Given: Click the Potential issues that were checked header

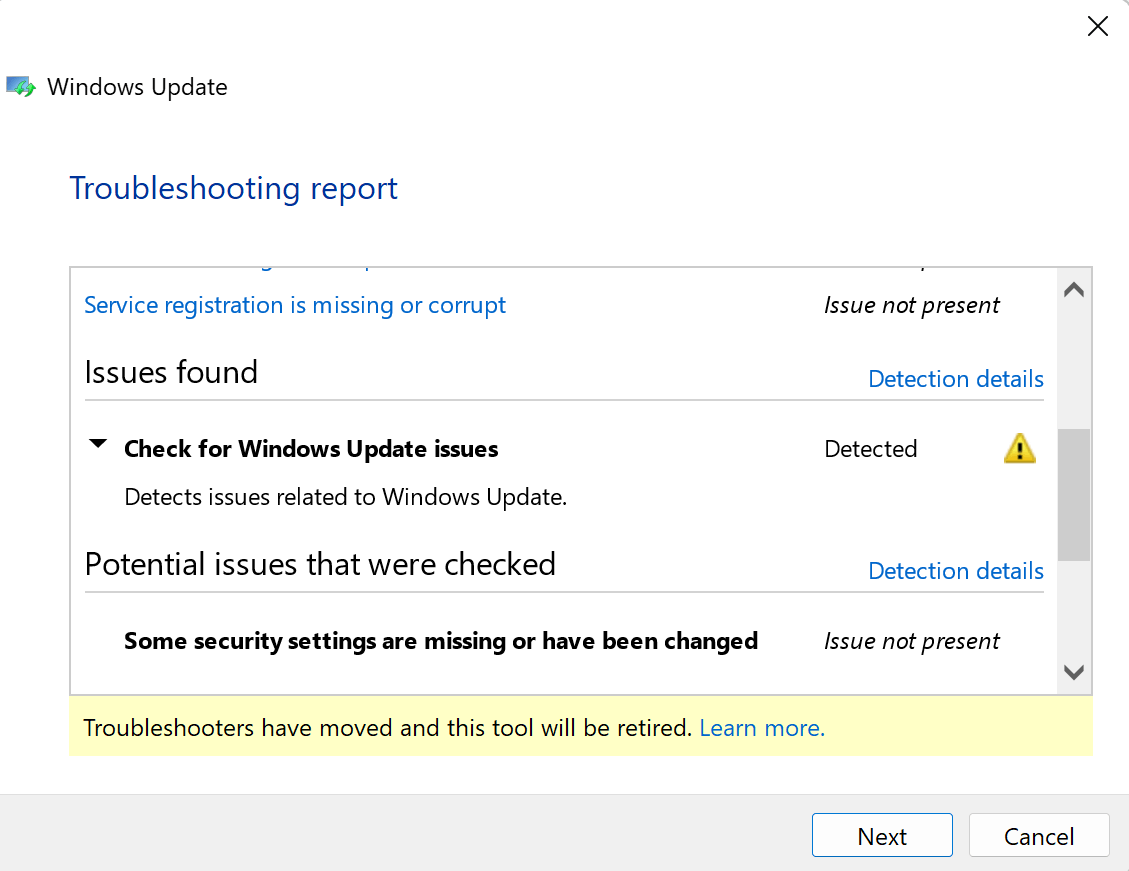Looking at the screenshot, I should coord(320,564).
